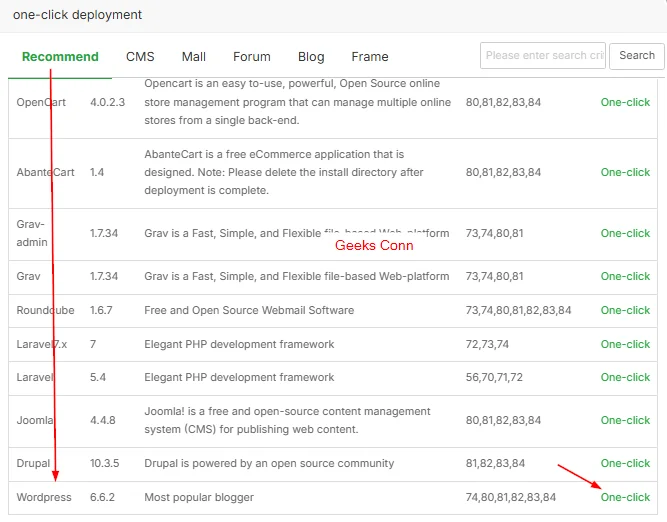The width and height of the screenshot is (667, 522).
Task: Install Grav via One-click link
Action: tap(625, 276)
